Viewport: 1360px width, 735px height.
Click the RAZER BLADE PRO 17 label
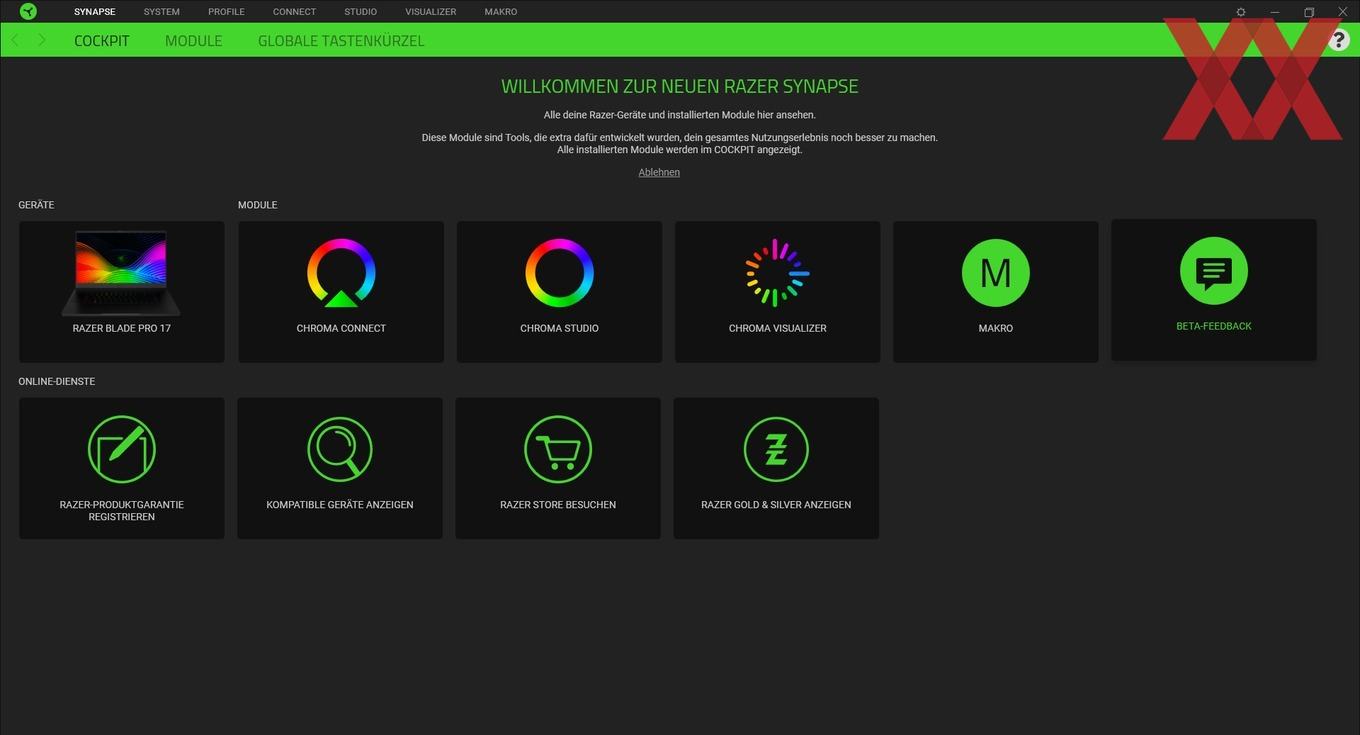pyautogui.click(x=121, y=328)
